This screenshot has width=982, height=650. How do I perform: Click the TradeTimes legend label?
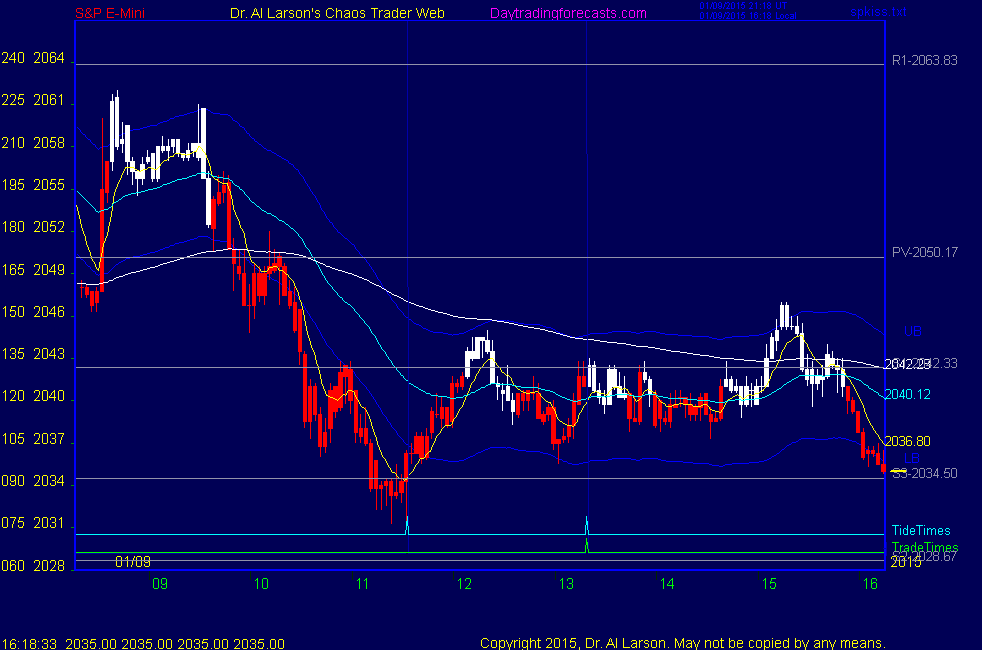tap(924, 548)
